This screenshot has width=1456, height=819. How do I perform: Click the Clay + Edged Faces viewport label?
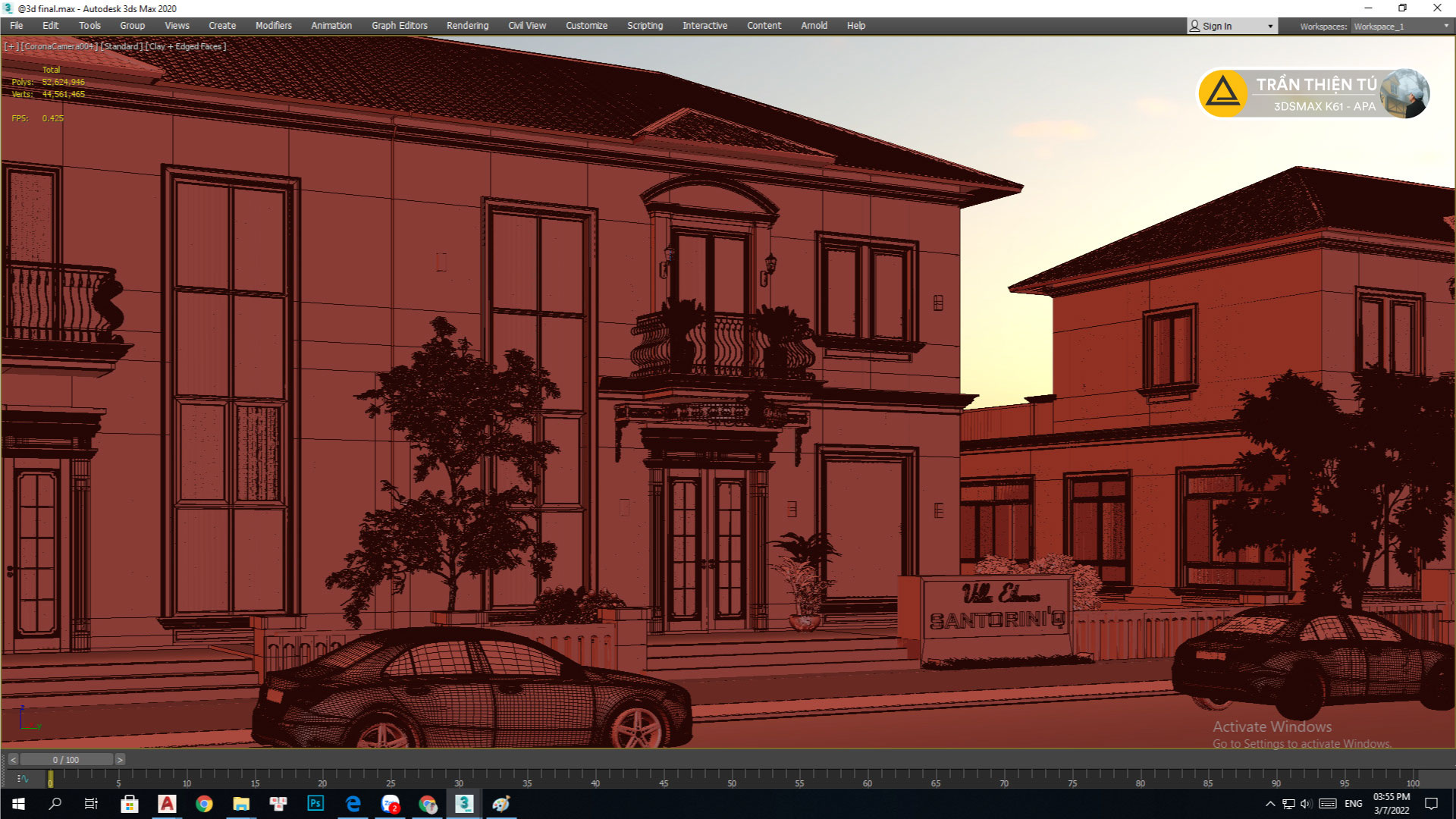186,46
